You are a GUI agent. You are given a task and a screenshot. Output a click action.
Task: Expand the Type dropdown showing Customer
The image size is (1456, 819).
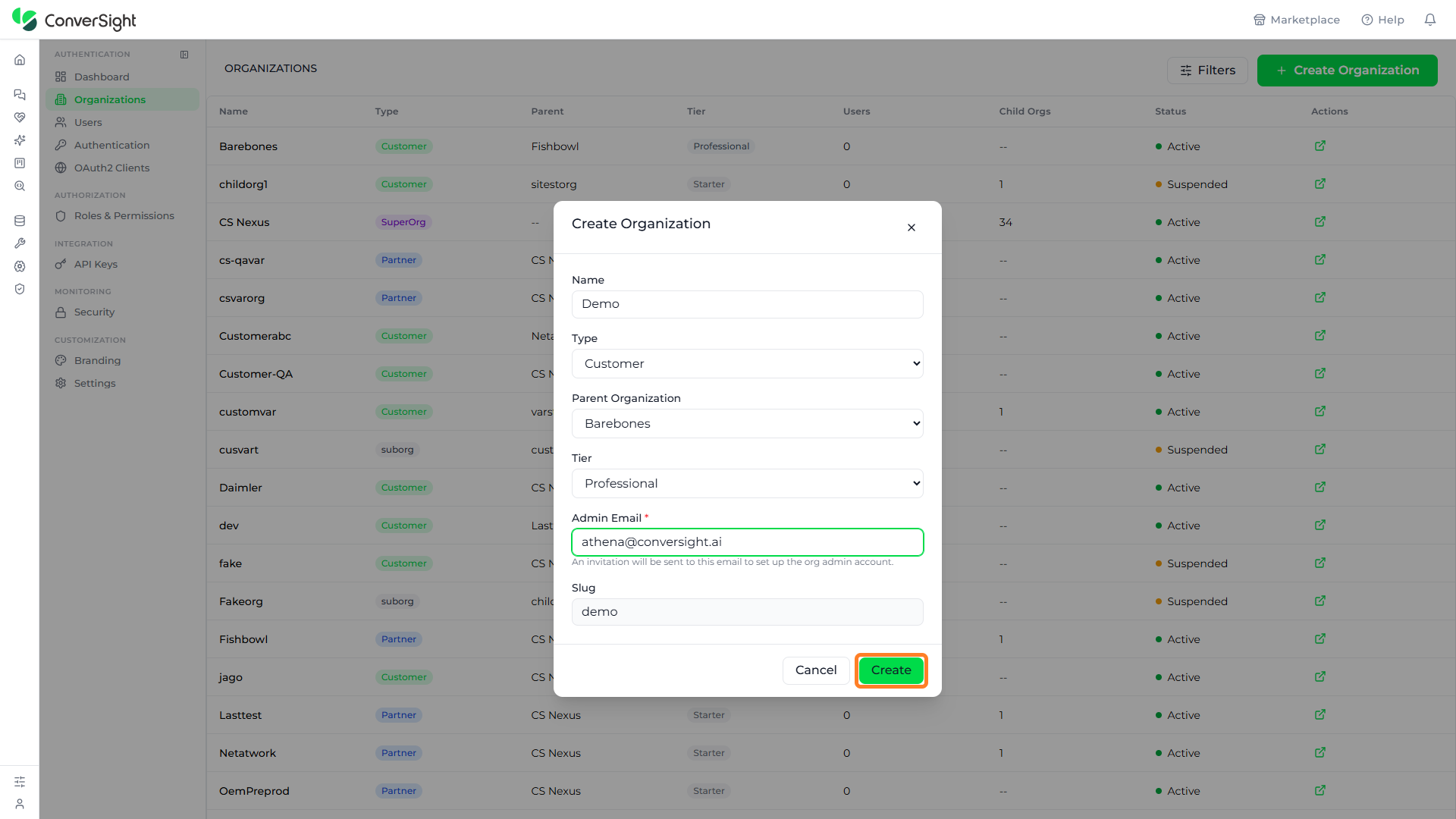tap(748, 364)
